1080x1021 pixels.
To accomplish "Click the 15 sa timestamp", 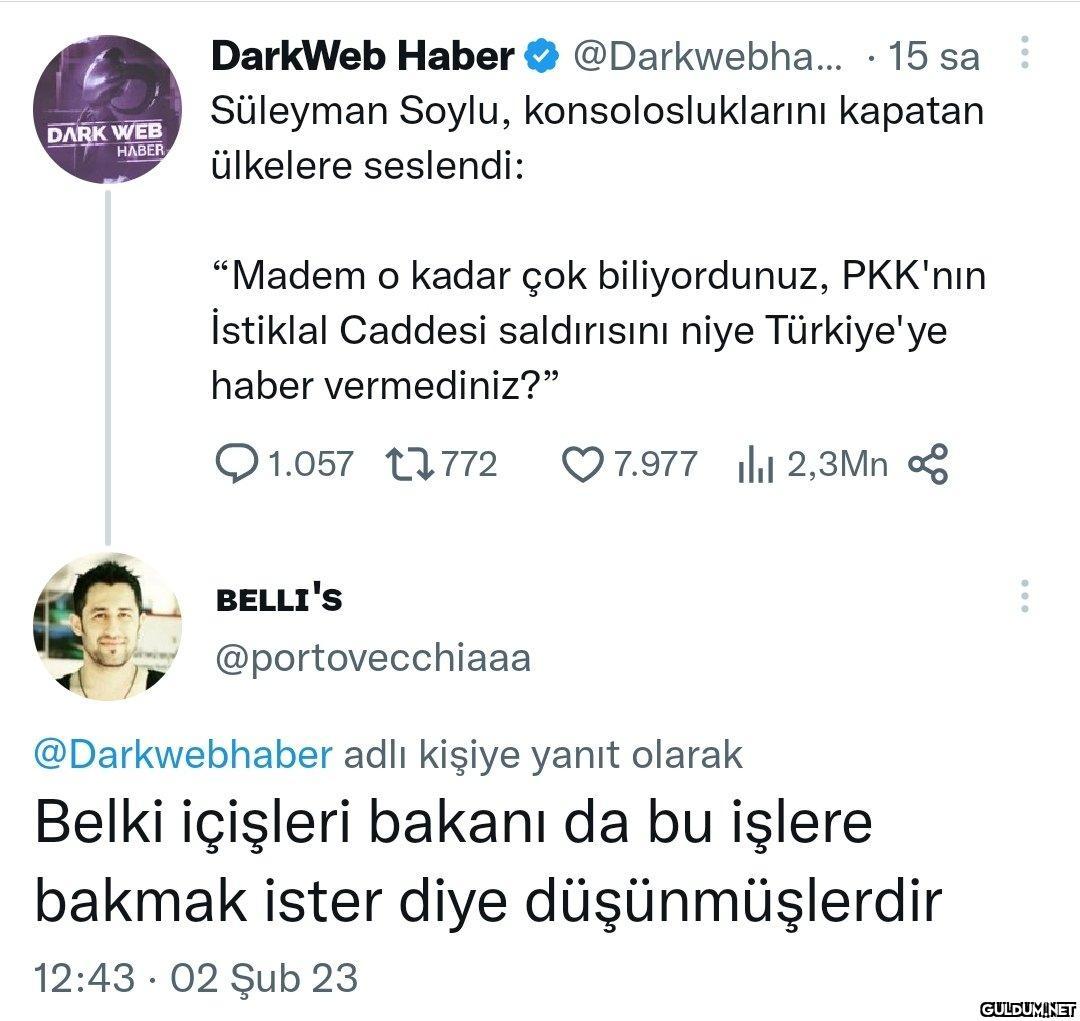I will point(933,56).
